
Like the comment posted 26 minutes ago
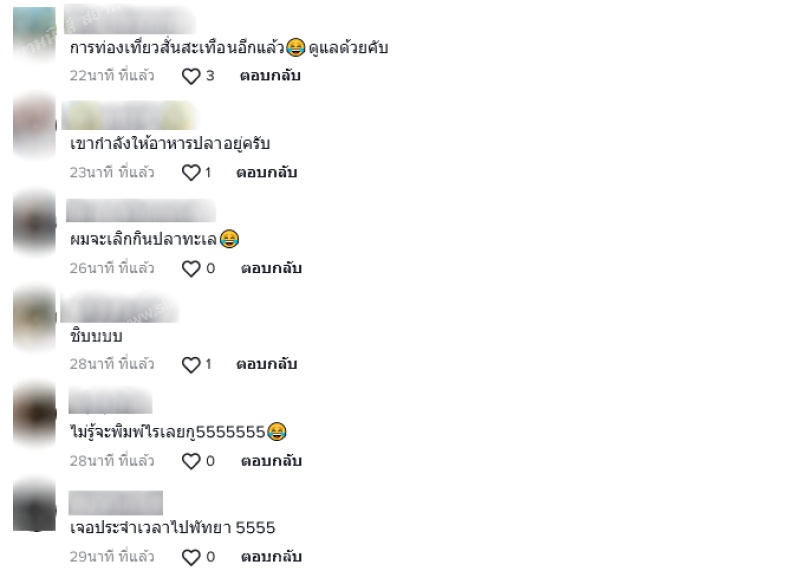pos(191,268)
